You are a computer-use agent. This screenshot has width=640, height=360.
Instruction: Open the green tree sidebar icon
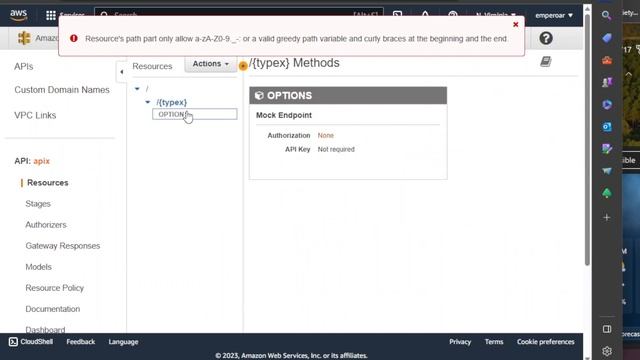(607, 193)
